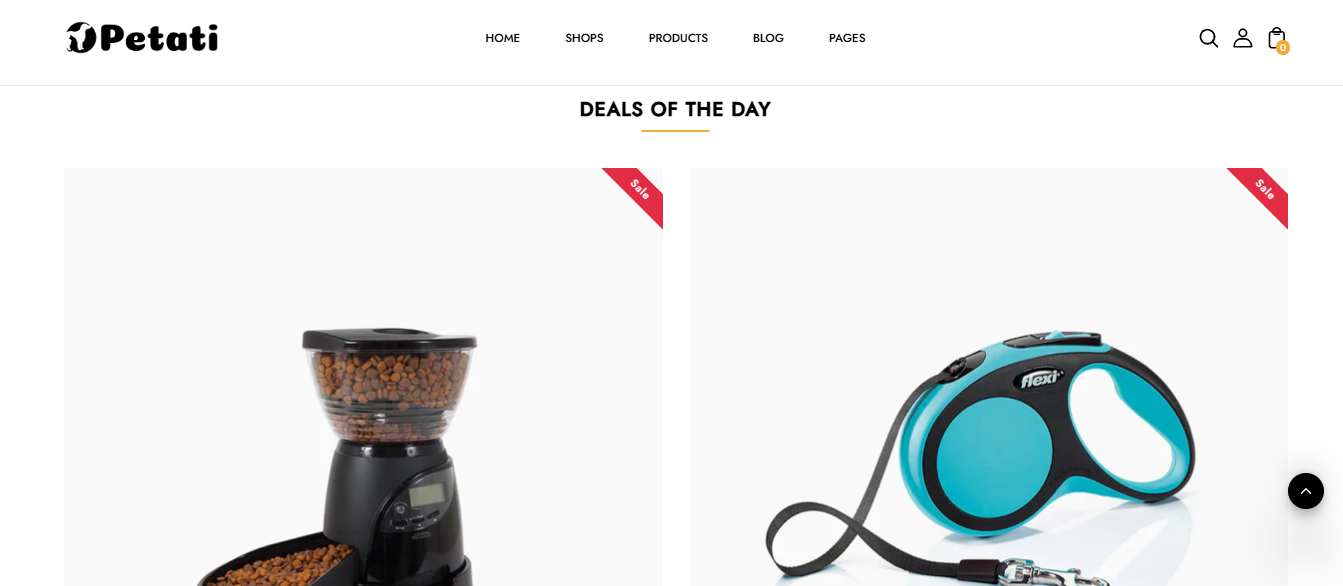Click the Sale ribbon on the leash product
The height and width of the screenshot is (586, 1343).
[1259, 196]
